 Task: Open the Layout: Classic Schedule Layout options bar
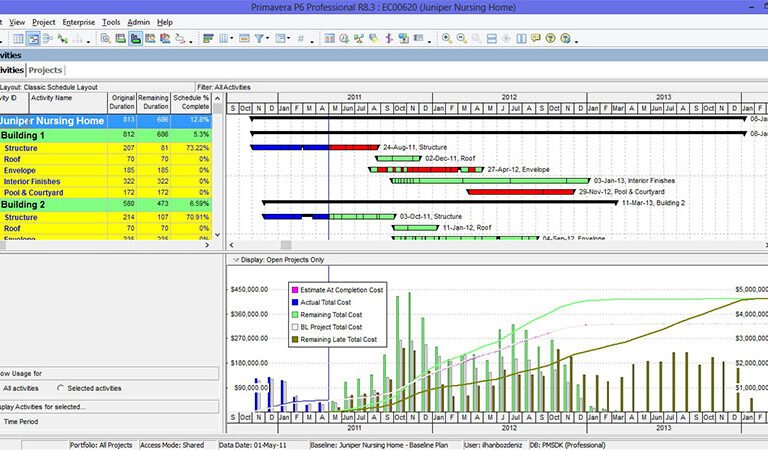pos(97,87)
